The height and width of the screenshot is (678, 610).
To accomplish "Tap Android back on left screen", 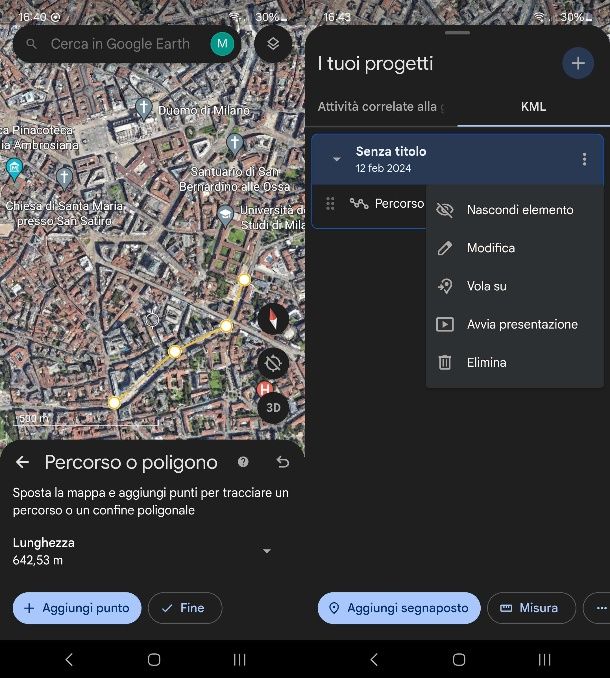I will coord(69,659).
